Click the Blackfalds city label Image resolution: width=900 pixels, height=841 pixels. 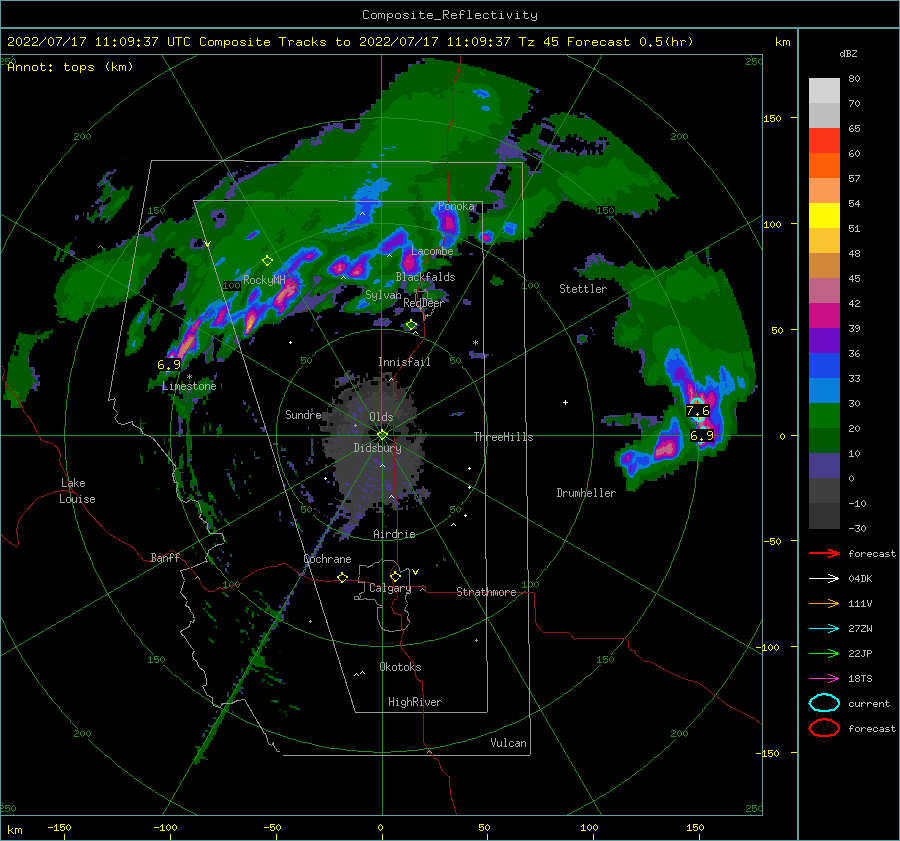pos(425,277)
